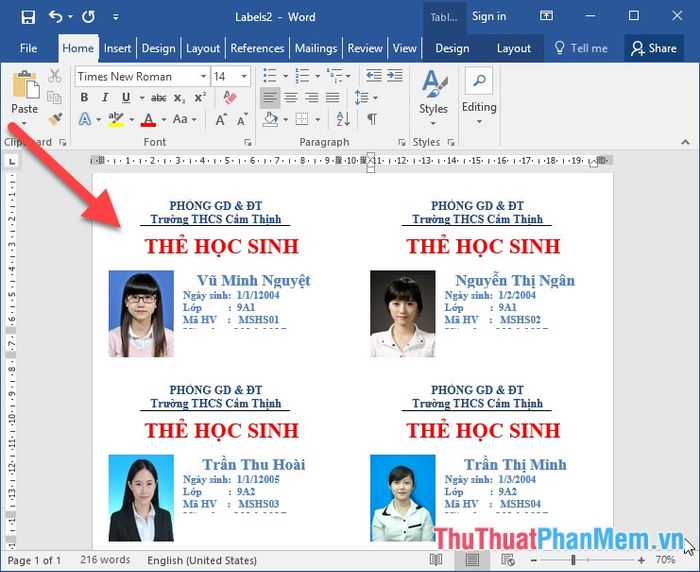Image resolution: width=700 pixels, height=572 pixels.
Task: Click the Show/Hide paragraph marks icon
Action: [x=372, y=120]
